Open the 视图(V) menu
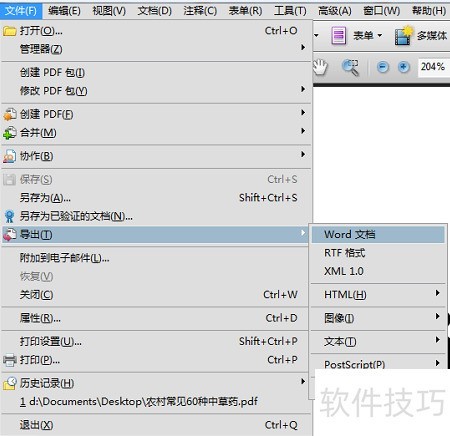The image size is (450, 436). 109,11
